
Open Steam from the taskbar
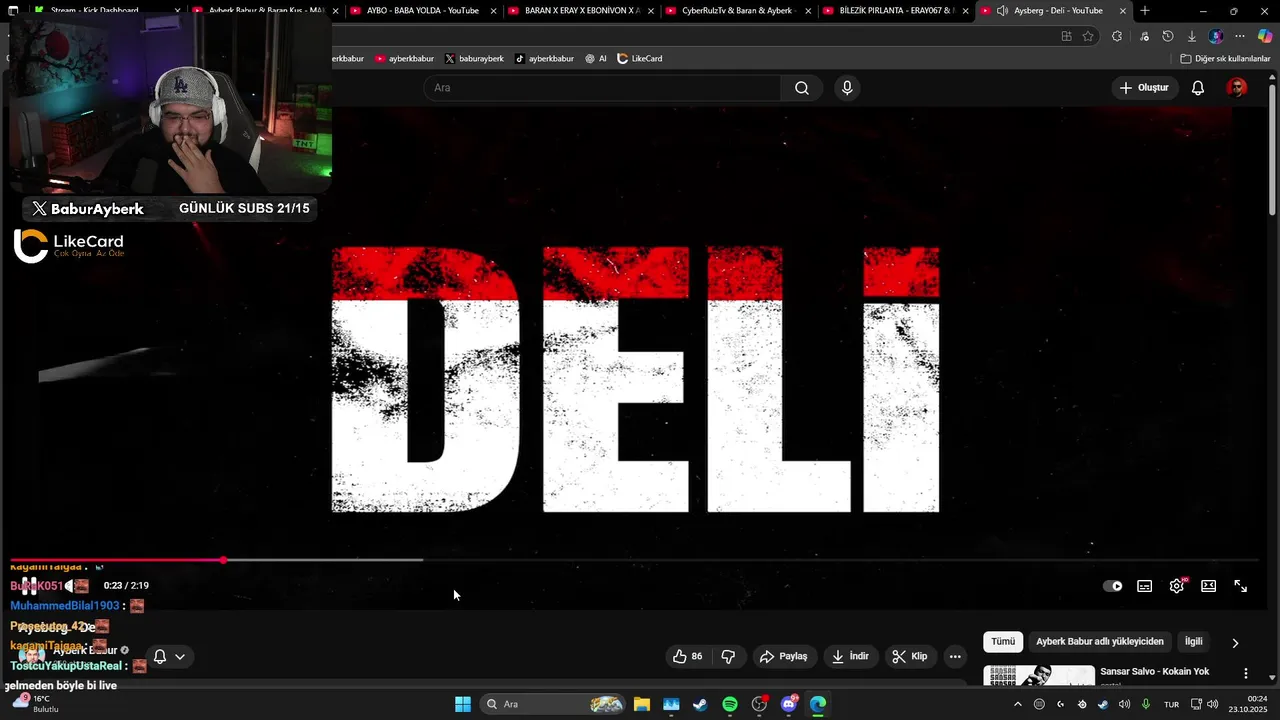click(x=700, y=704)
